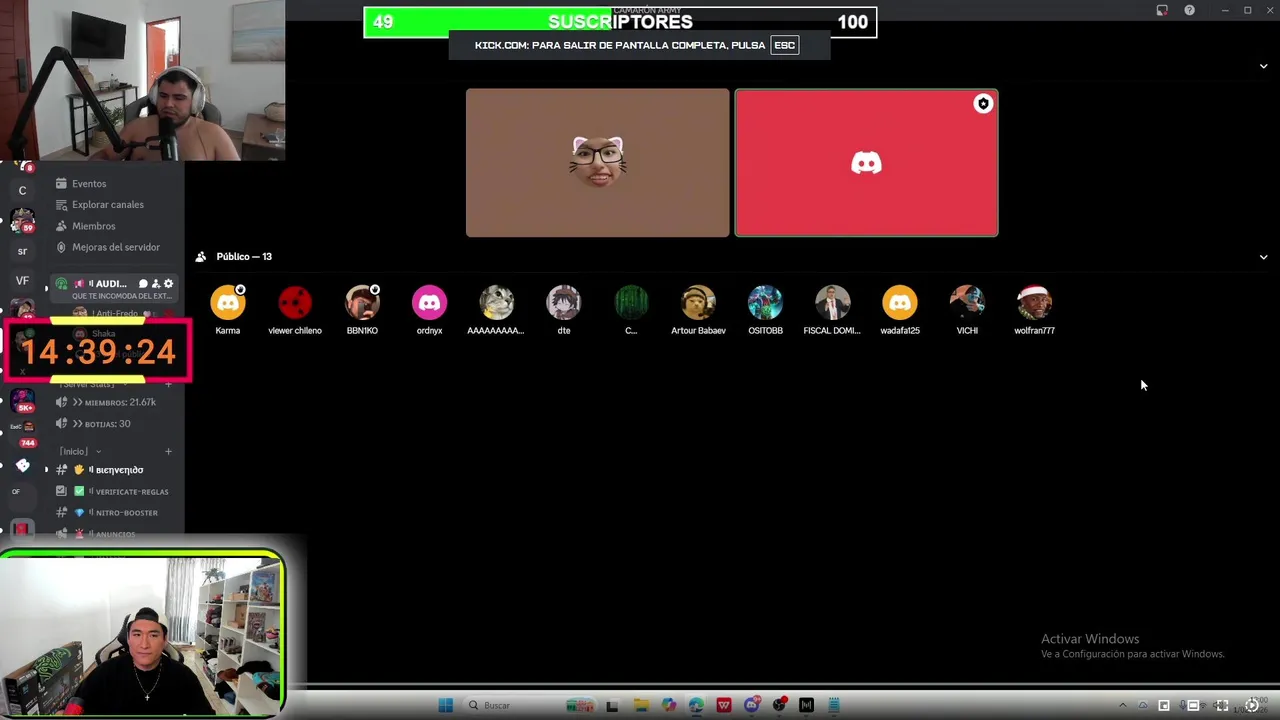This screenshot has width=1280, height=720.
Task: Select server icon with 744 badge
Action: click(x=22, y=431)
